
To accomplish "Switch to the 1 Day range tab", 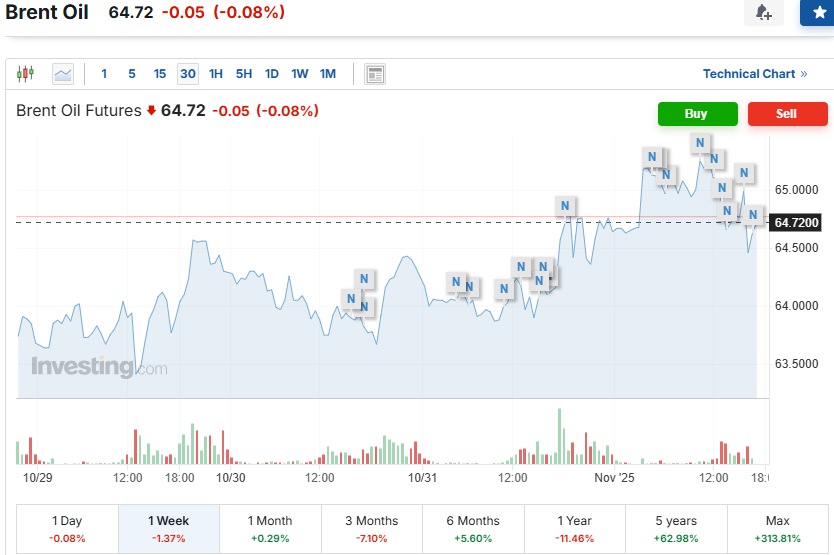I will point(67,529).
